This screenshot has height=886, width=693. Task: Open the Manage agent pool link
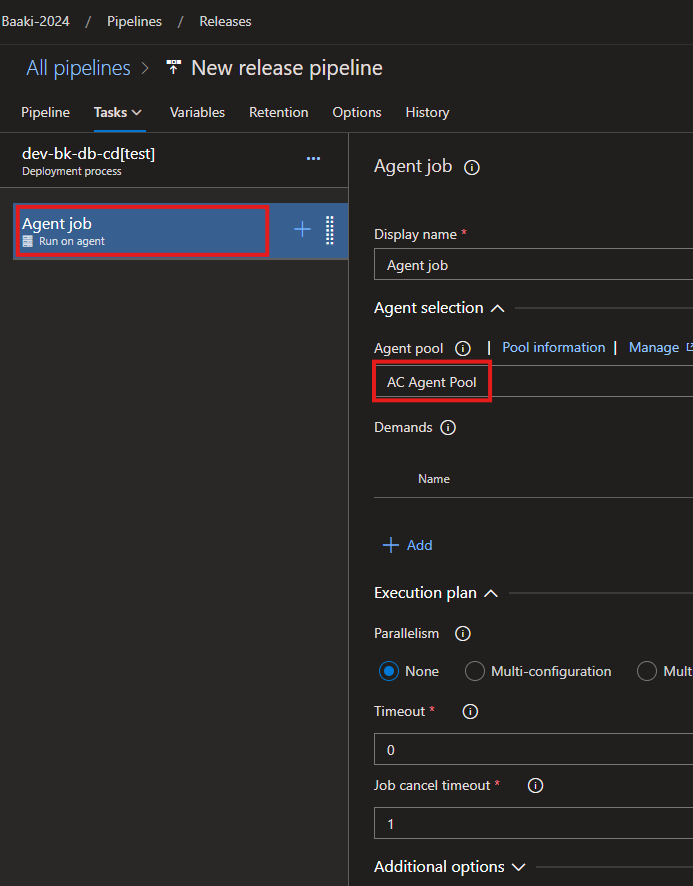[654, 347]
